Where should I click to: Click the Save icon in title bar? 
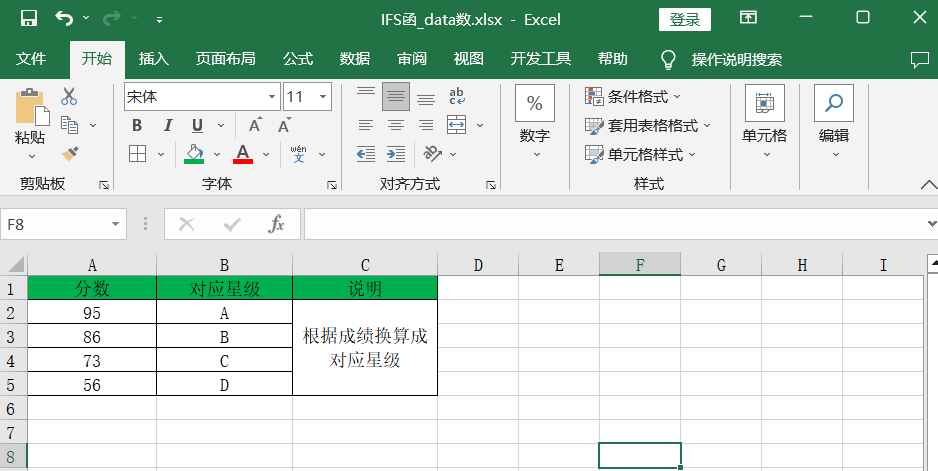29,19
